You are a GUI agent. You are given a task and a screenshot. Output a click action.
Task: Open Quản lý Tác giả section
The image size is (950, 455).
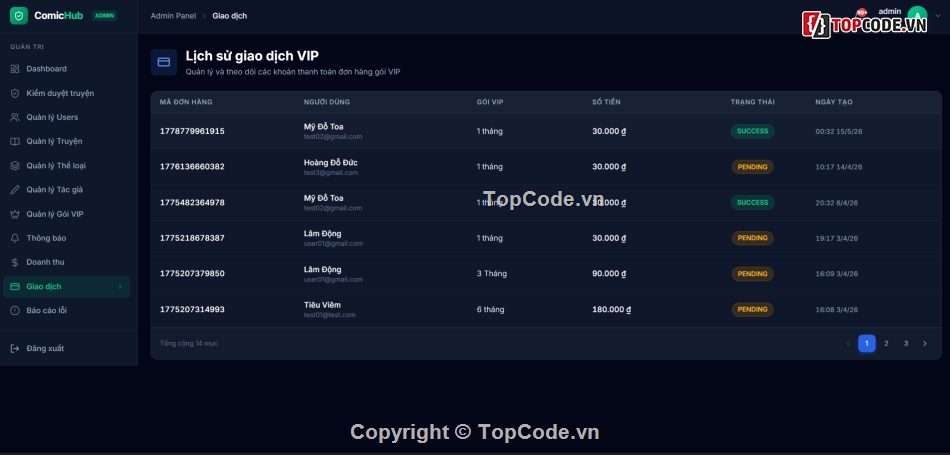[x=67, y=190]
